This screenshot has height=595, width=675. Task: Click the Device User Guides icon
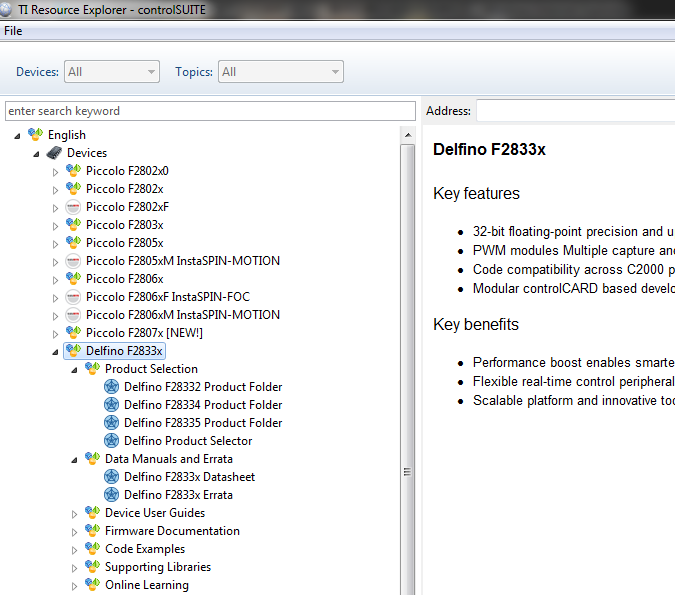(92, 512)
